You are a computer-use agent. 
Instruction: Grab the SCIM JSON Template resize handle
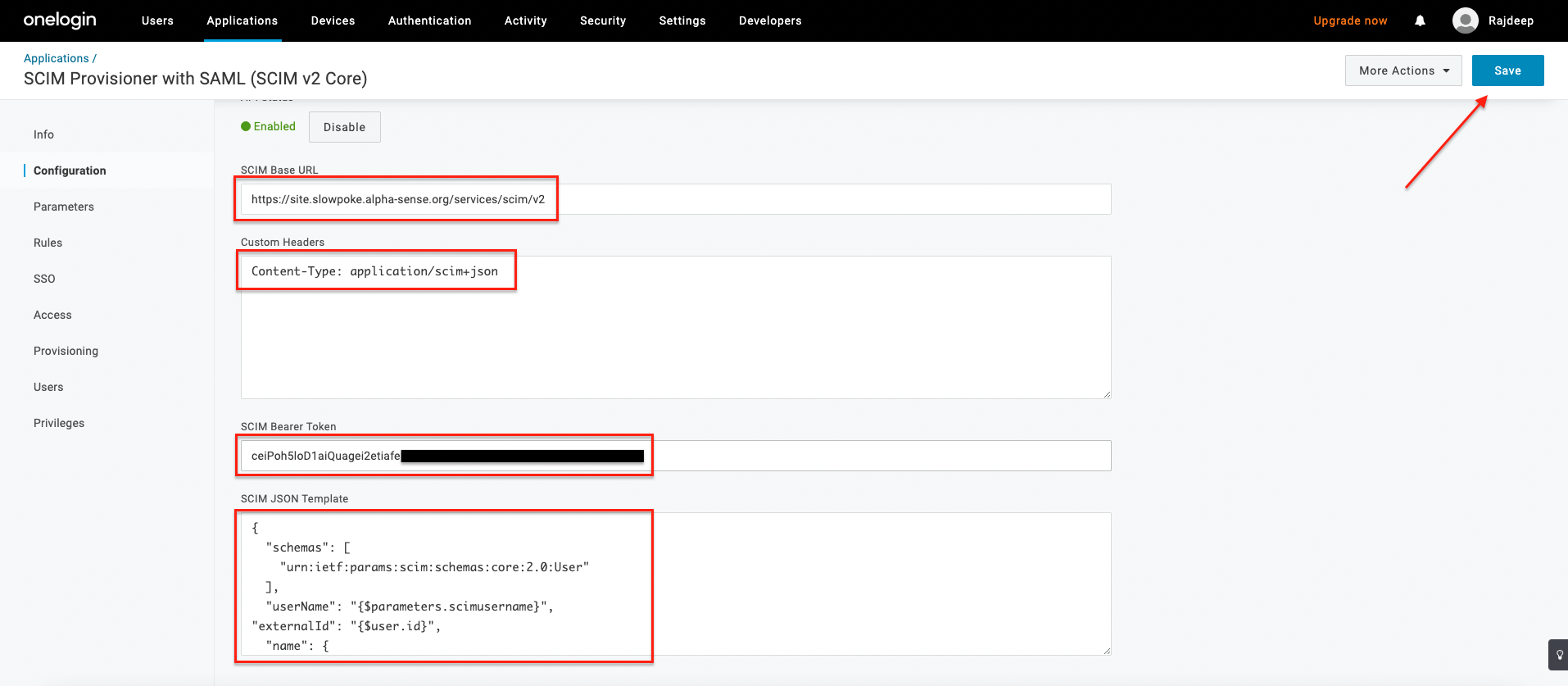(x=1106, y=650)
